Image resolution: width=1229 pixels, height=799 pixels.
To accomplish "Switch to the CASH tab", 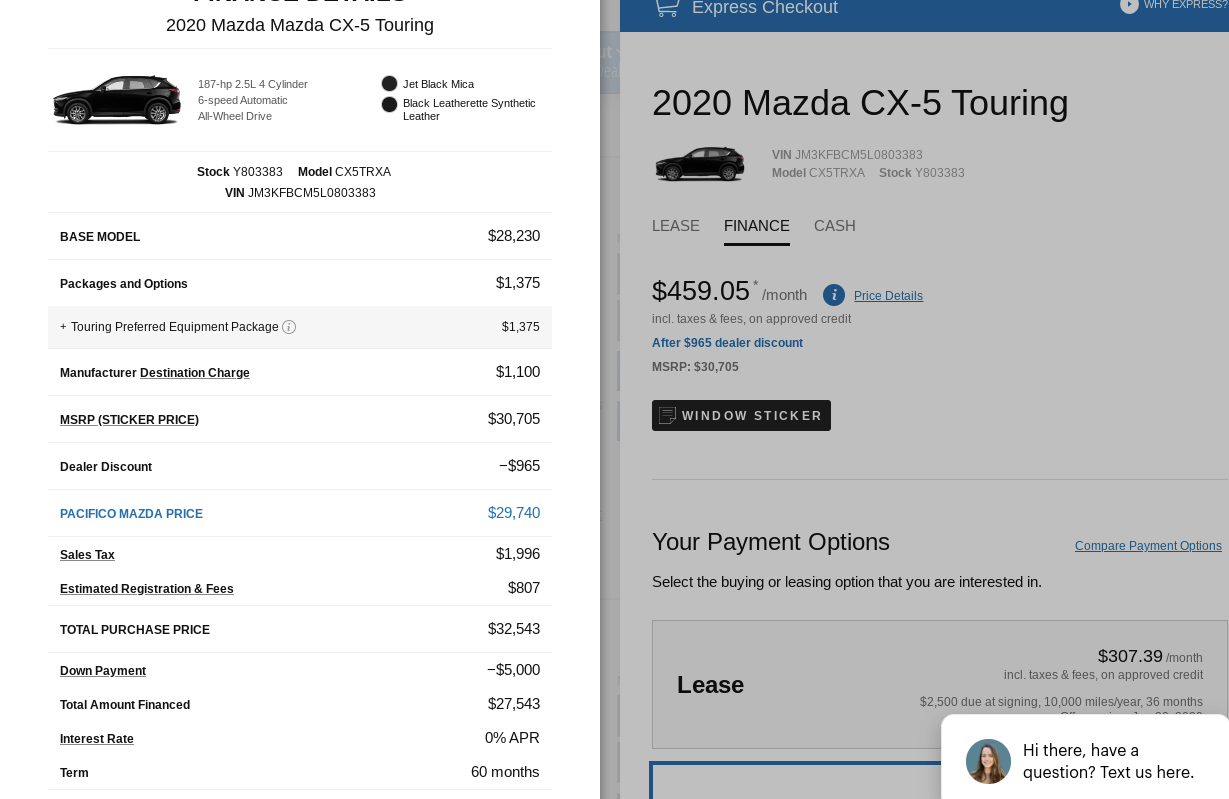I will pos(835,226).
